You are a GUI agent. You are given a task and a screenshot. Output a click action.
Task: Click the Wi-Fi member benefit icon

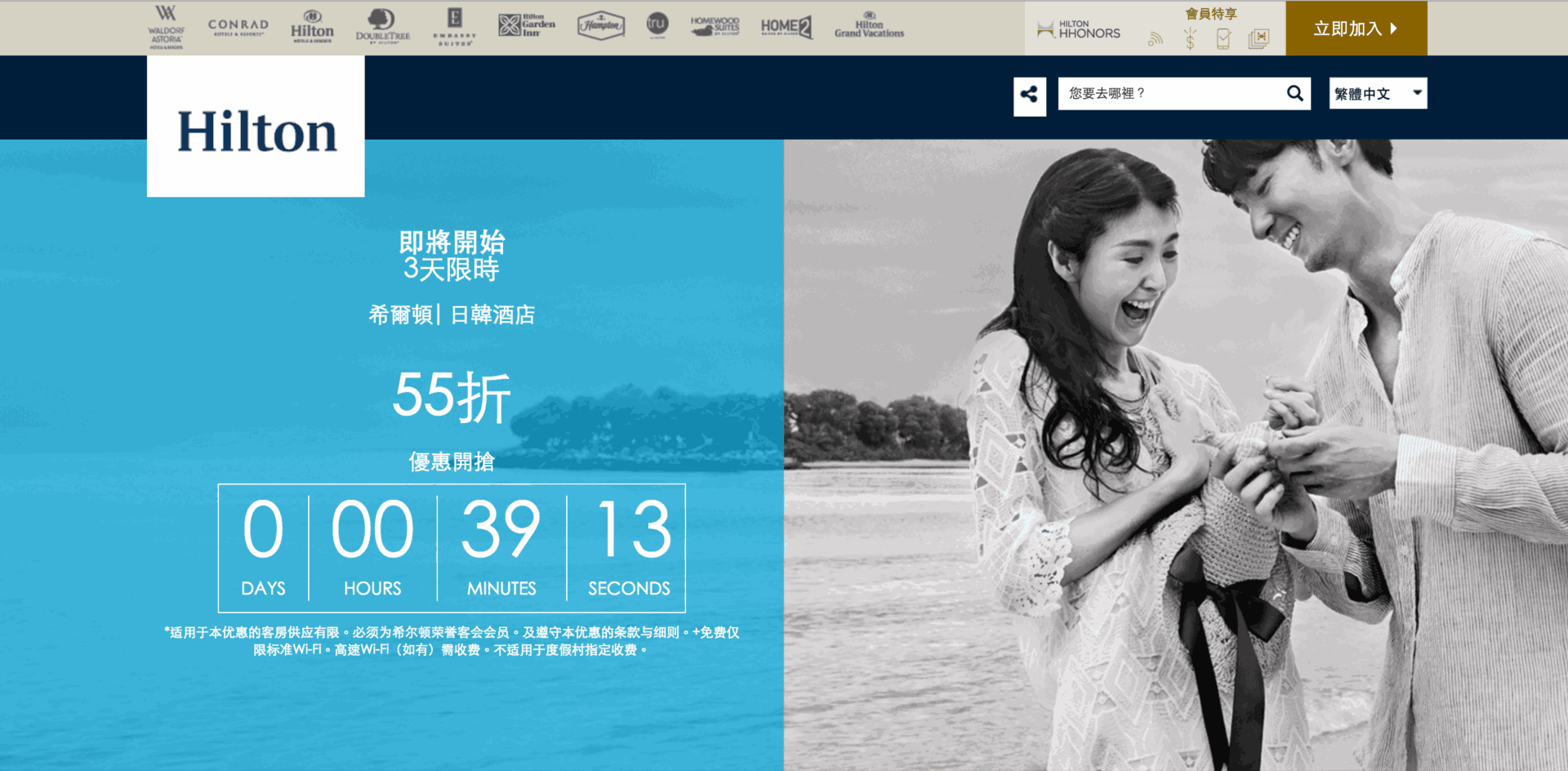pyautogui.click(x=1156, y=38)
